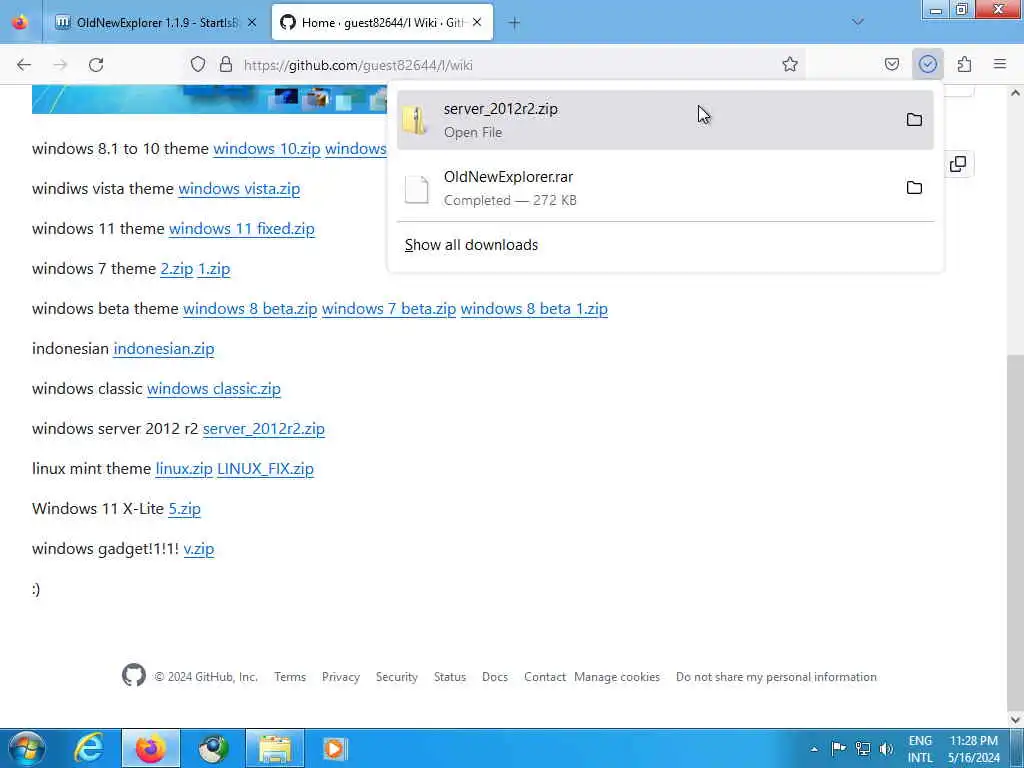Screen dimensions: 1024x768
Task: Open the globe browser taskbar icon
Action: pos(214,748)
